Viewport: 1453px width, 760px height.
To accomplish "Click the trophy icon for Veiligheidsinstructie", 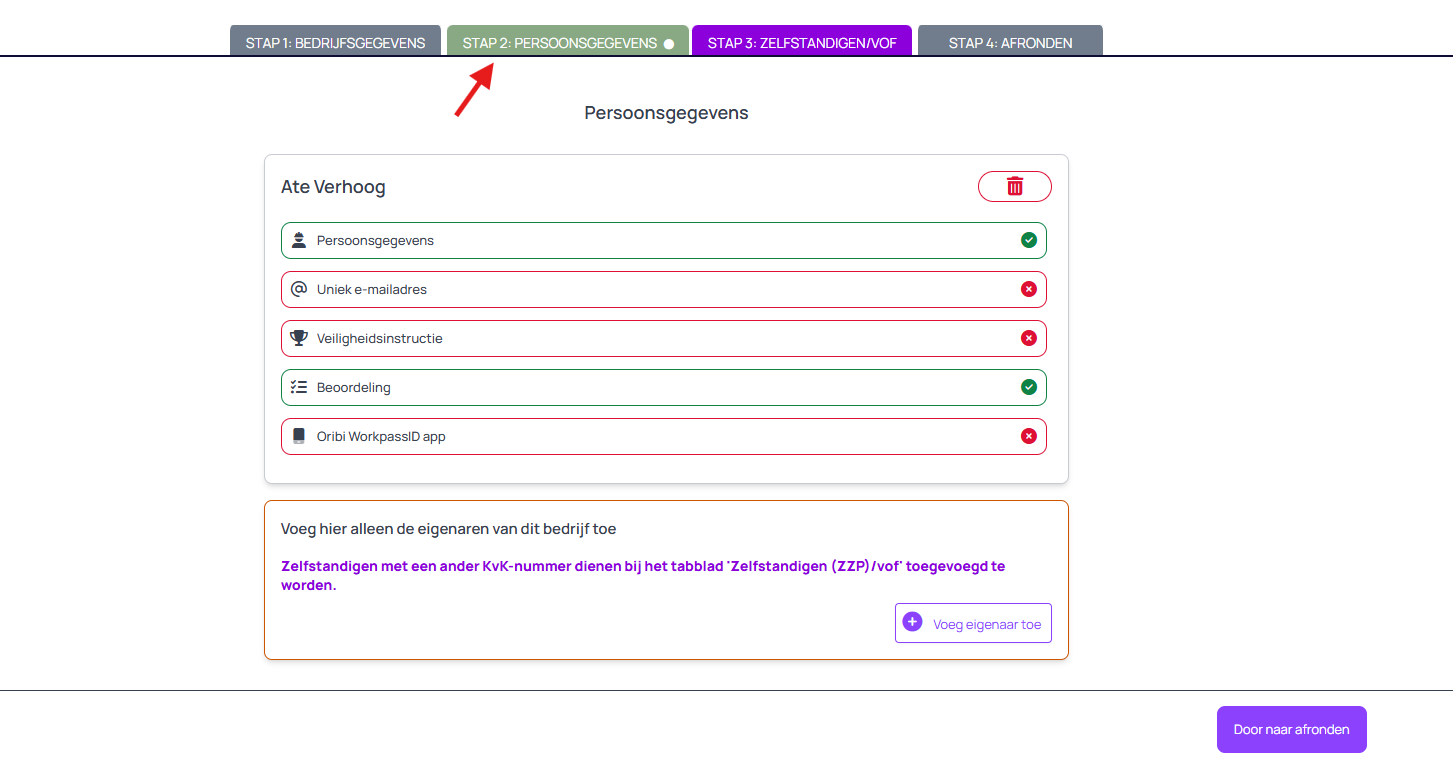I will (x=298, y=338).
